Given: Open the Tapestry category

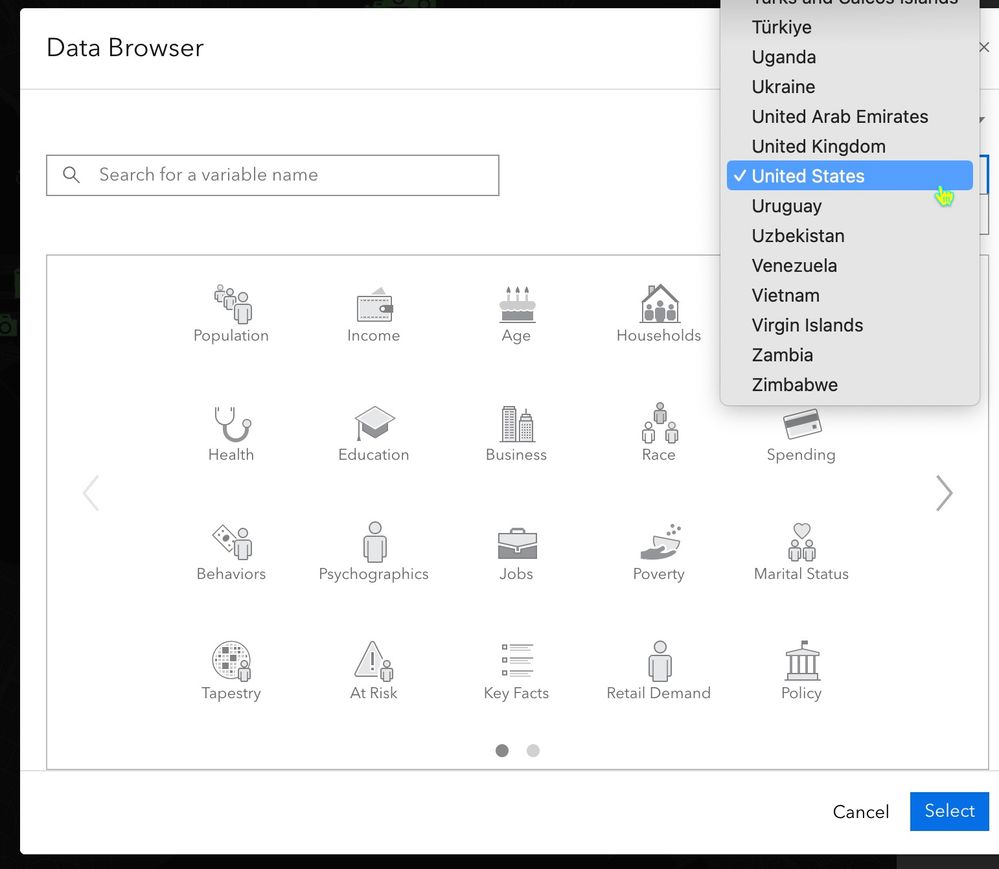Looking at the screenshot, I should click(x=231, y=672).
